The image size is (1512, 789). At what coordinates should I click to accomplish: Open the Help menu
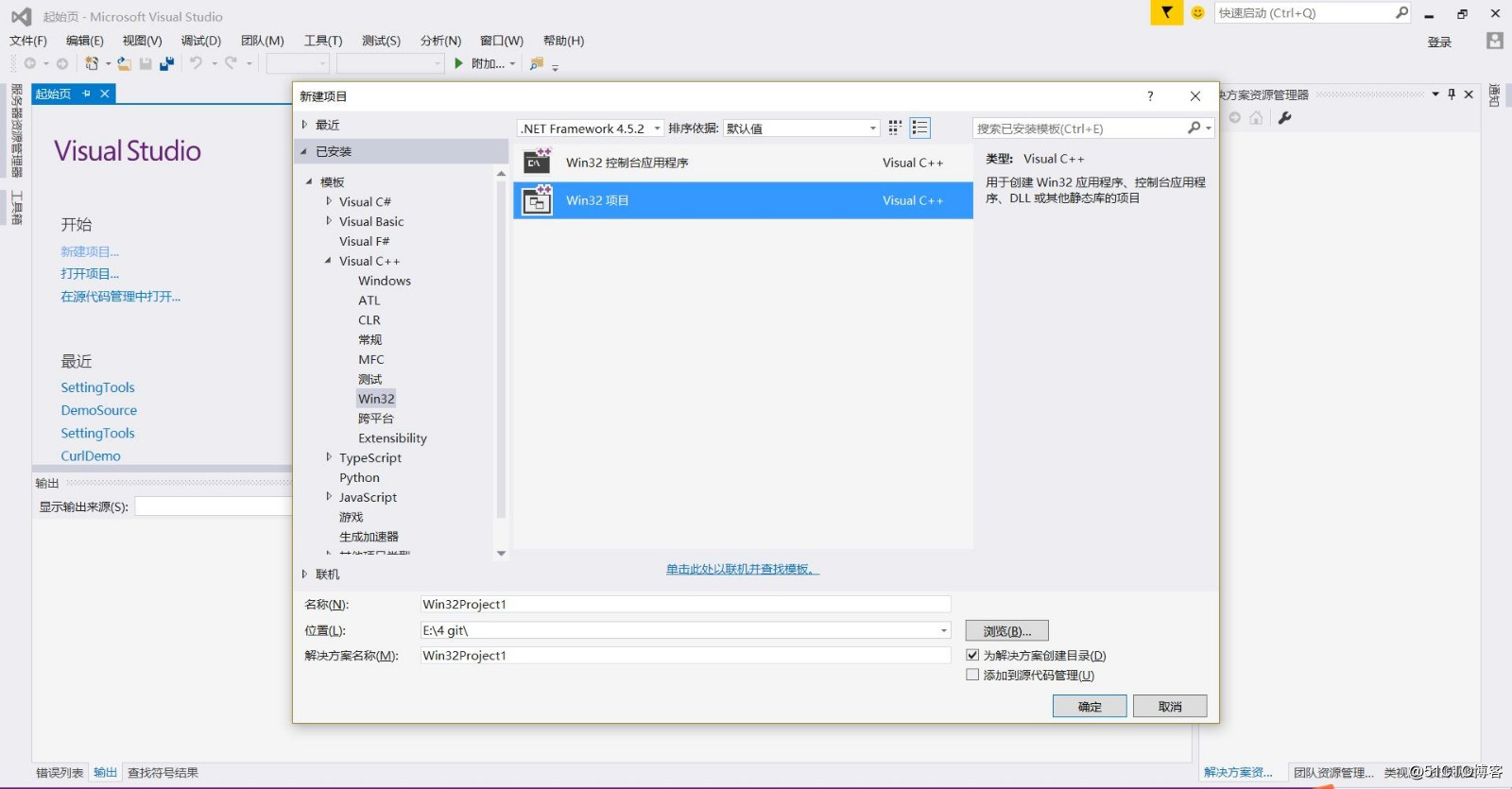[x=563, y=41]
